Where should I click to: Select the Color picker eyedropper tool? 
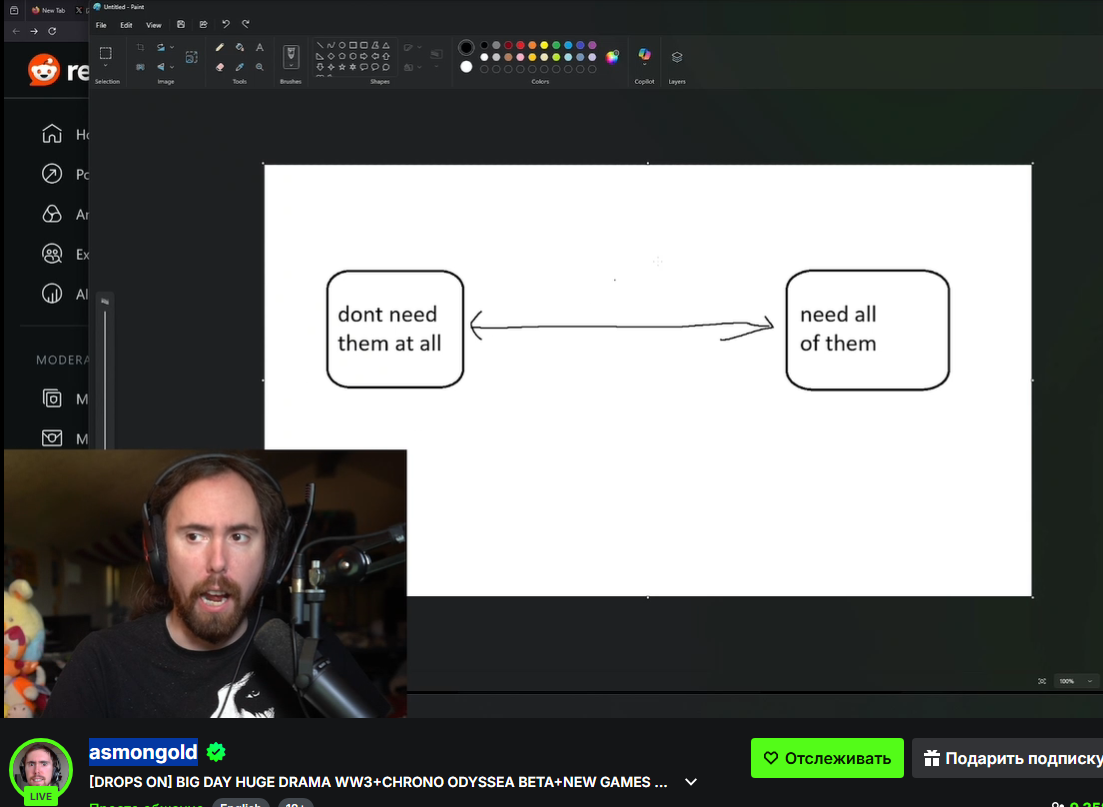click(x=240, y=67)
